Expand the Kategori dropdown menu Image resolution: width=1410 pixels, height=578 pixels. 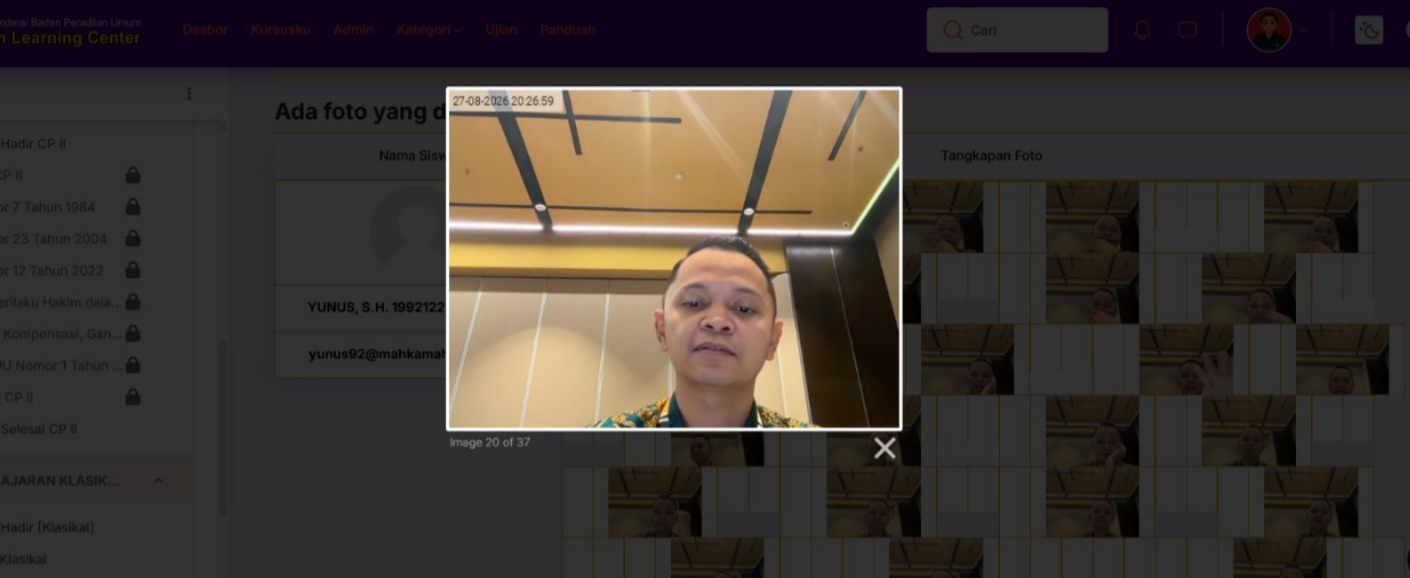click(429, 30)
